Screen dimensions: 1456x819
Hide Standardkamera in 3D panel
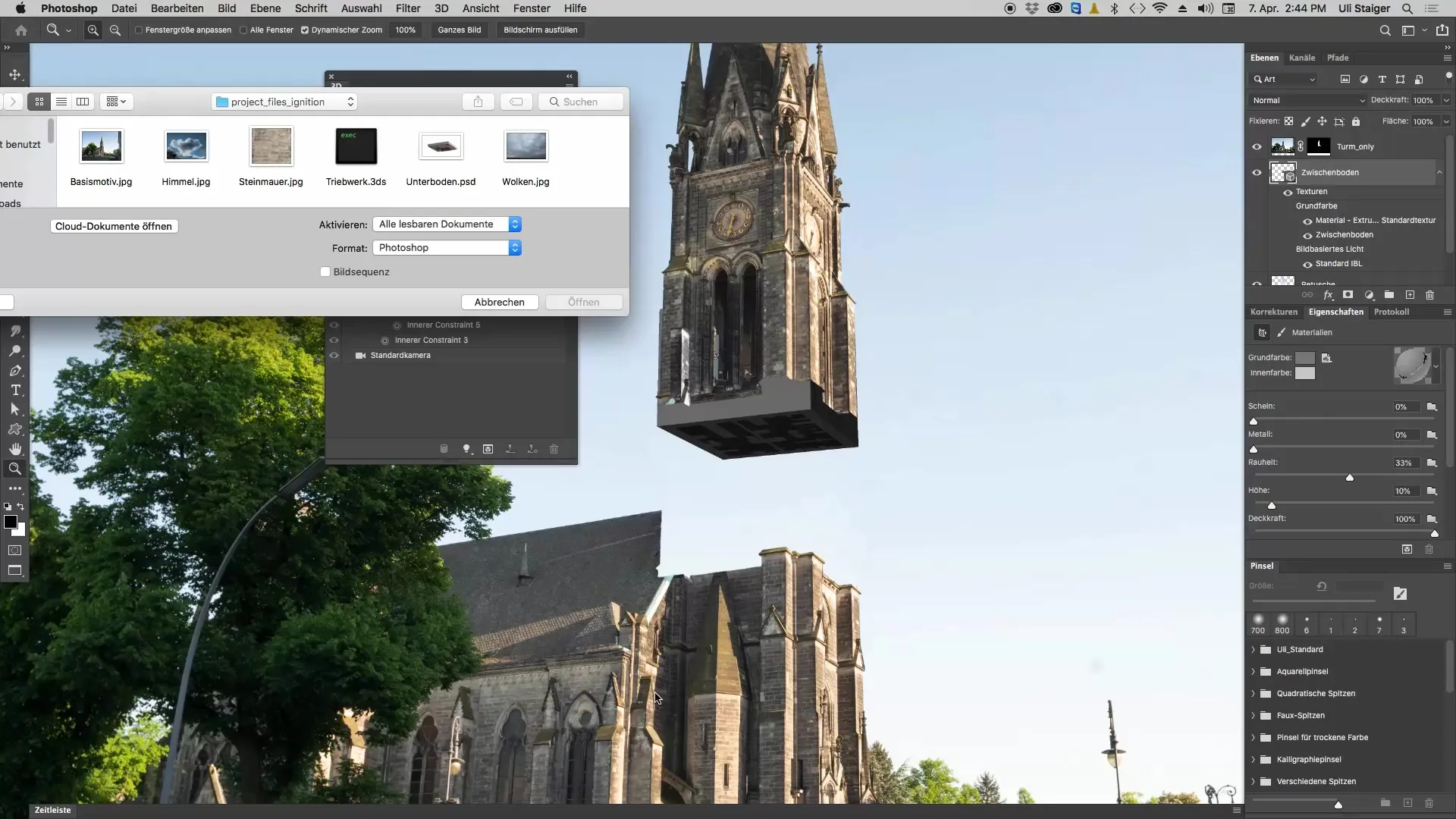point(334,355)
